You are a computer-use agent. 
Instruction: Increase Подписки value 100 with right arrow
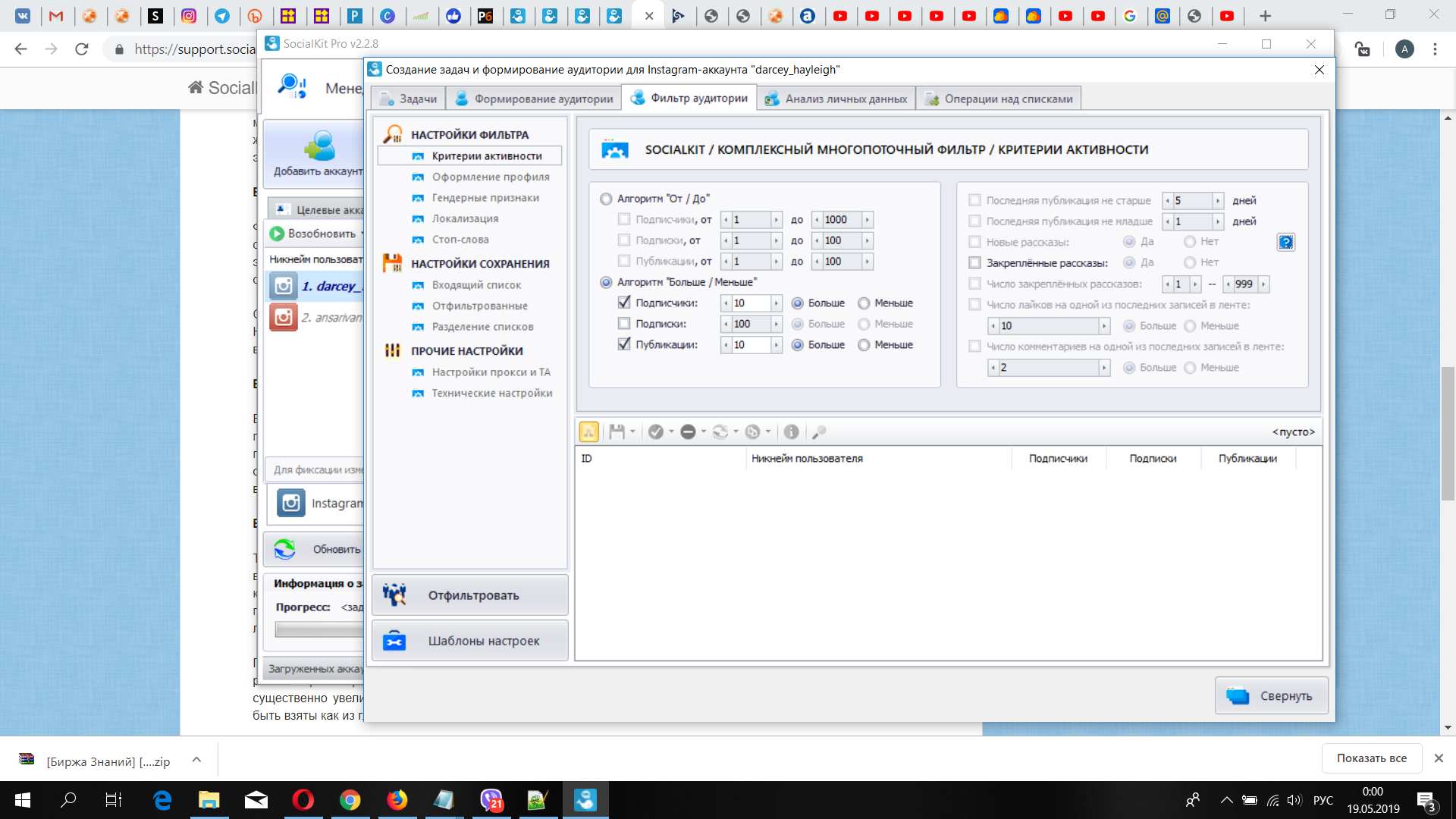[777, 324]
